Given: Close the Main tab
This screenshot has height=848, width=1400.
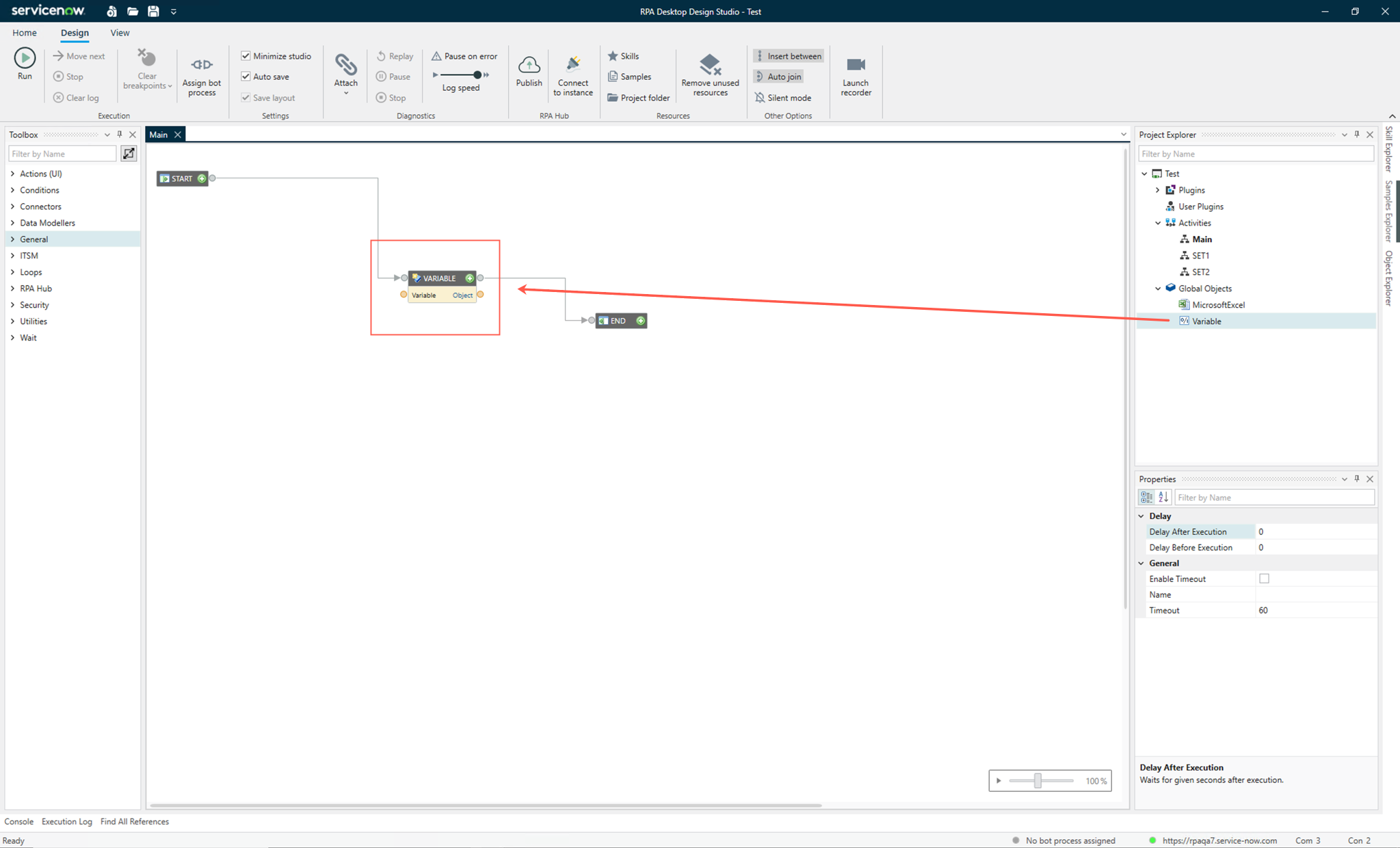Looking at the screenshot, I should point(178,135).
